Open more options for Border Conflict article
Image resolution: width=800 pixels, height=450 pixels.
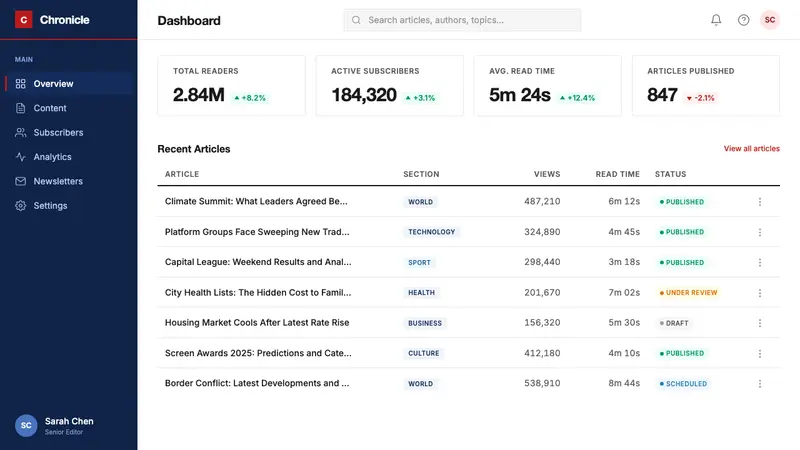[760, 384]
